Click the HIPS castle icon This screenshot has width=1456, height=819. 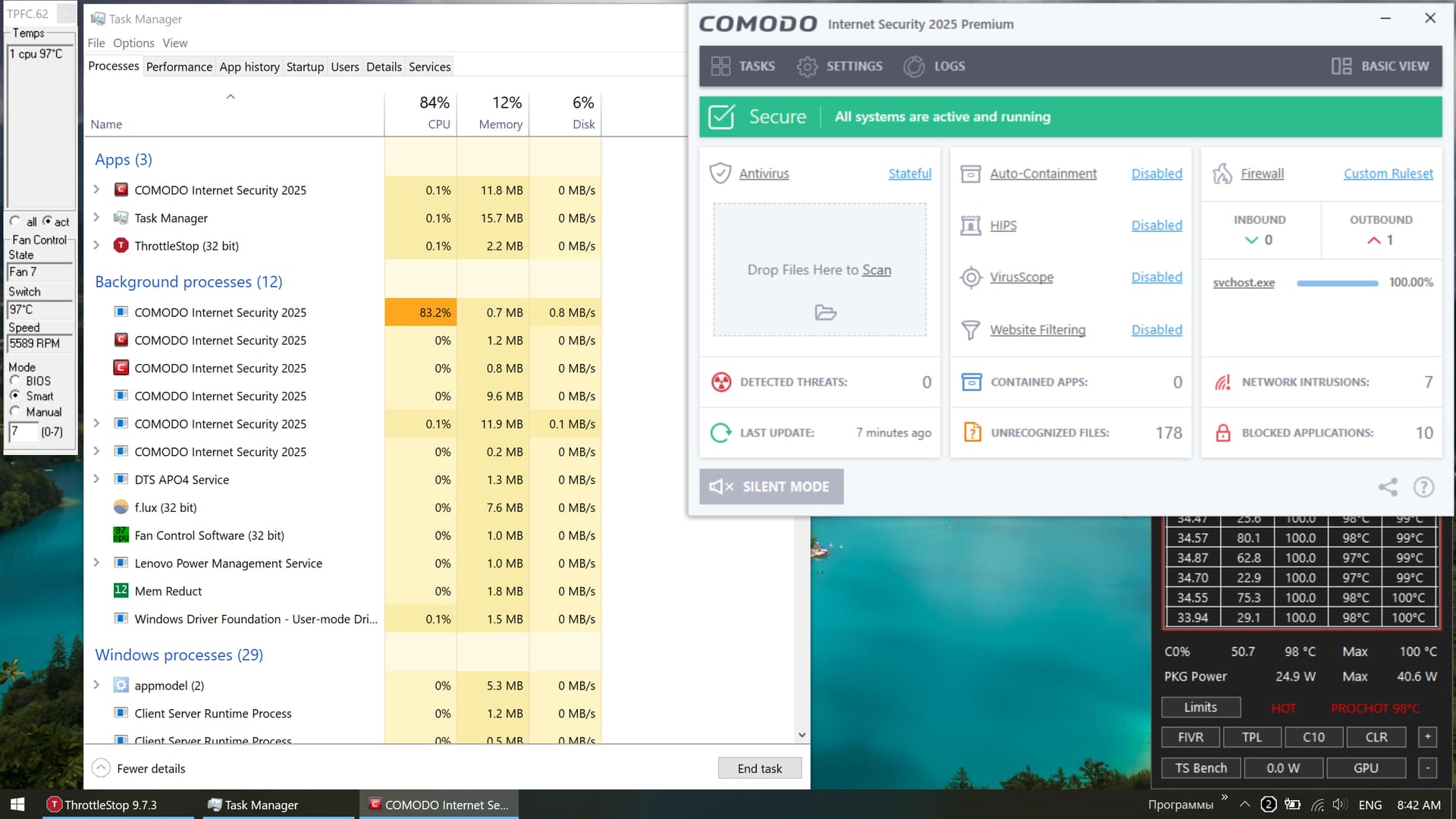pyautogui.click(x=971, y=225)
